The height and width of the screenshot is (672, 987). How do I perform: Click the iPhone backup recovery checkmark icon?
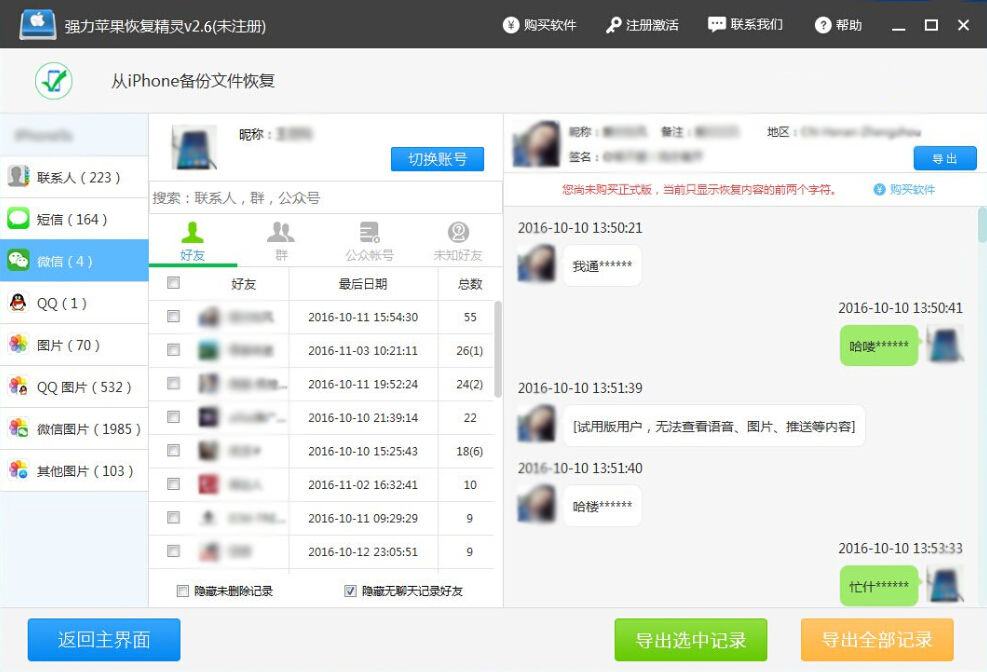[x=54, y=81]
